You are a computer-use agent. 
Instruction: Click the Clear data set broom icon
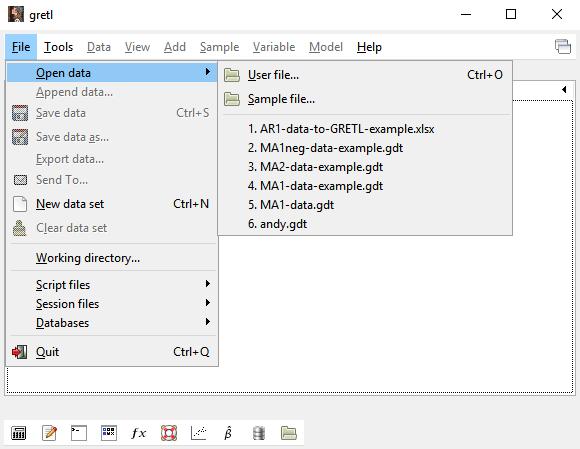(x=19, y=228)
